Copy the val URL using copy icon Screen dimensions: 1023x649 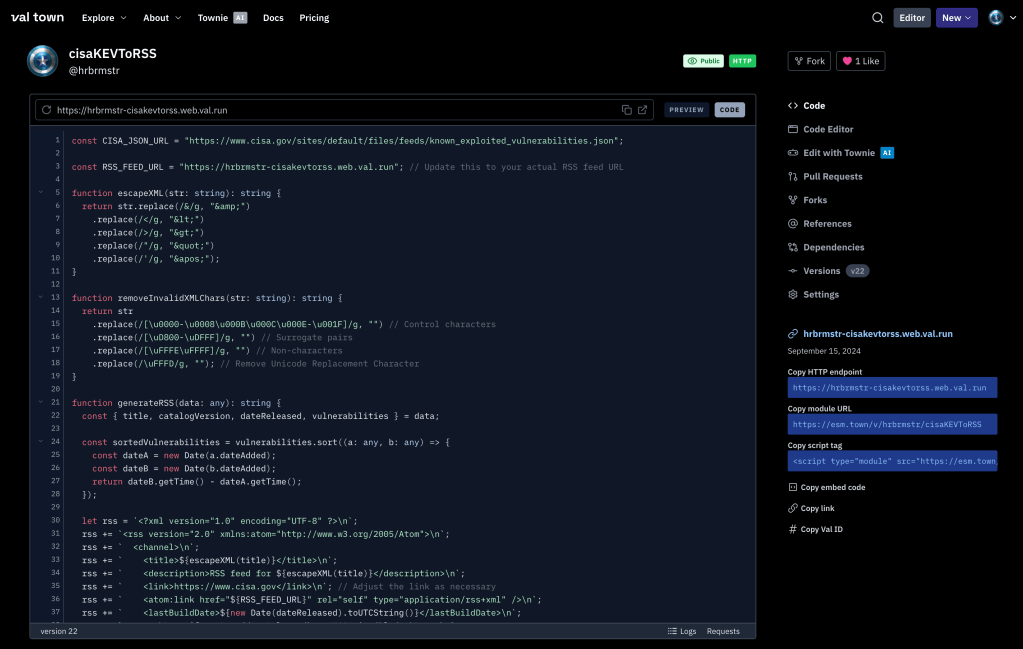(x=626, y=110)
